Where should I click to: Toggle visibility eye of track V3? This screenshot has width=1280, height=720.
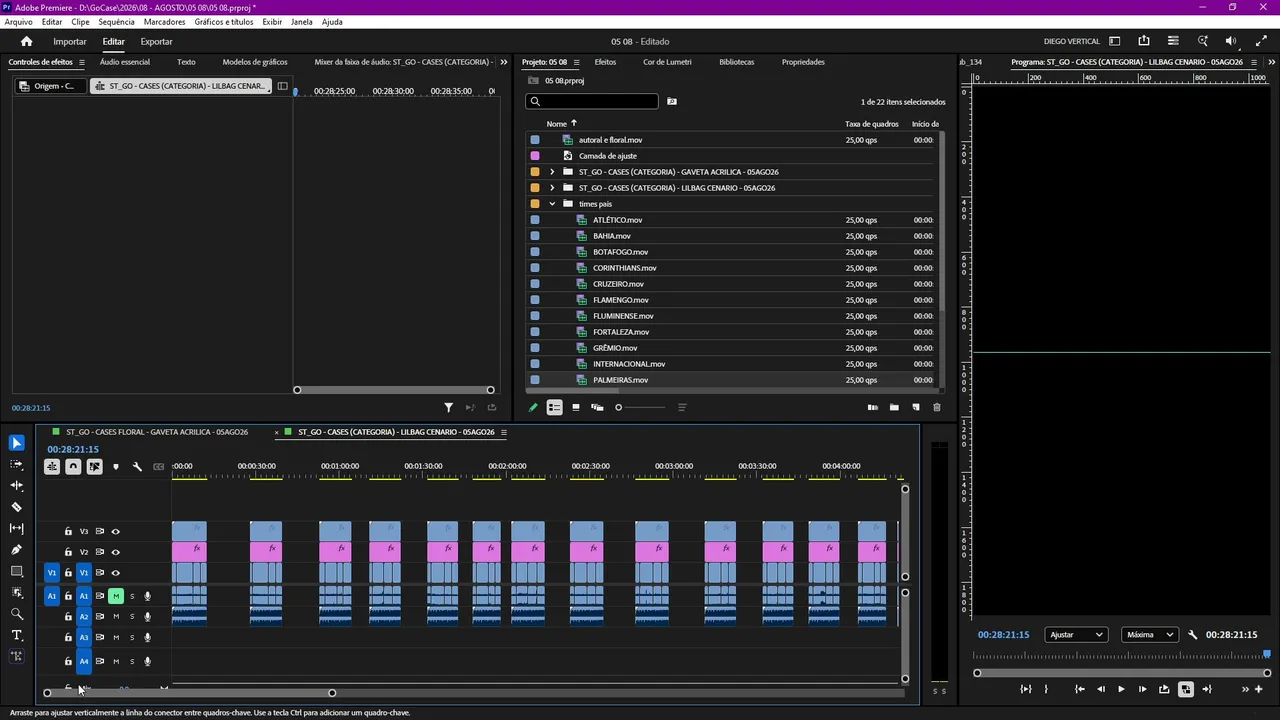tap(116, 531)
